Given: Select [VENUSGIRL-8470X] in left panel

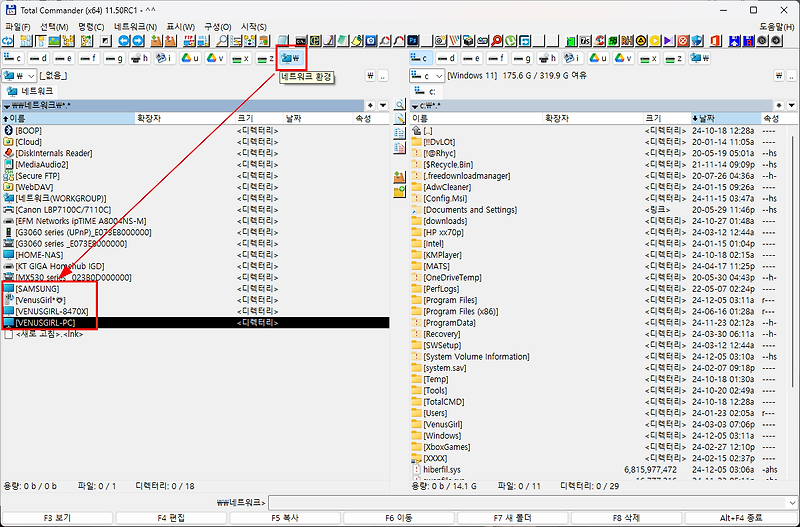Looking at the screenshot, I should 195,311.
